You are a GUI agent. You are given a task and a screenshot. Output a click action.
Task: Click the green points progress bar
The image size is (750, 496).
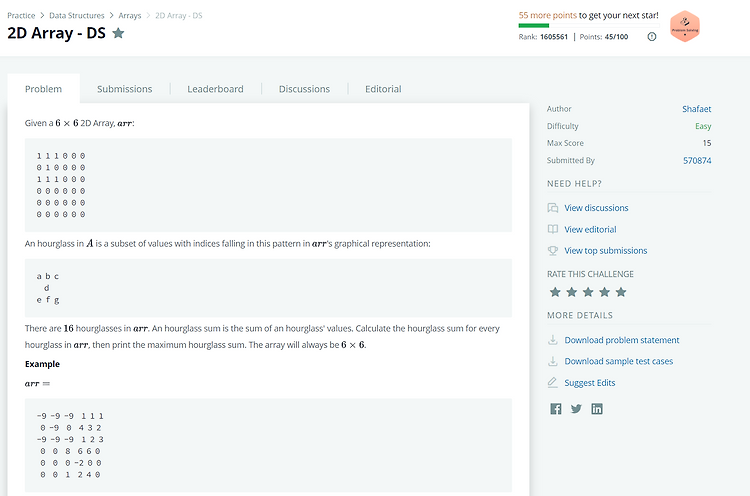pyautogui.click(x=534, y=26)
